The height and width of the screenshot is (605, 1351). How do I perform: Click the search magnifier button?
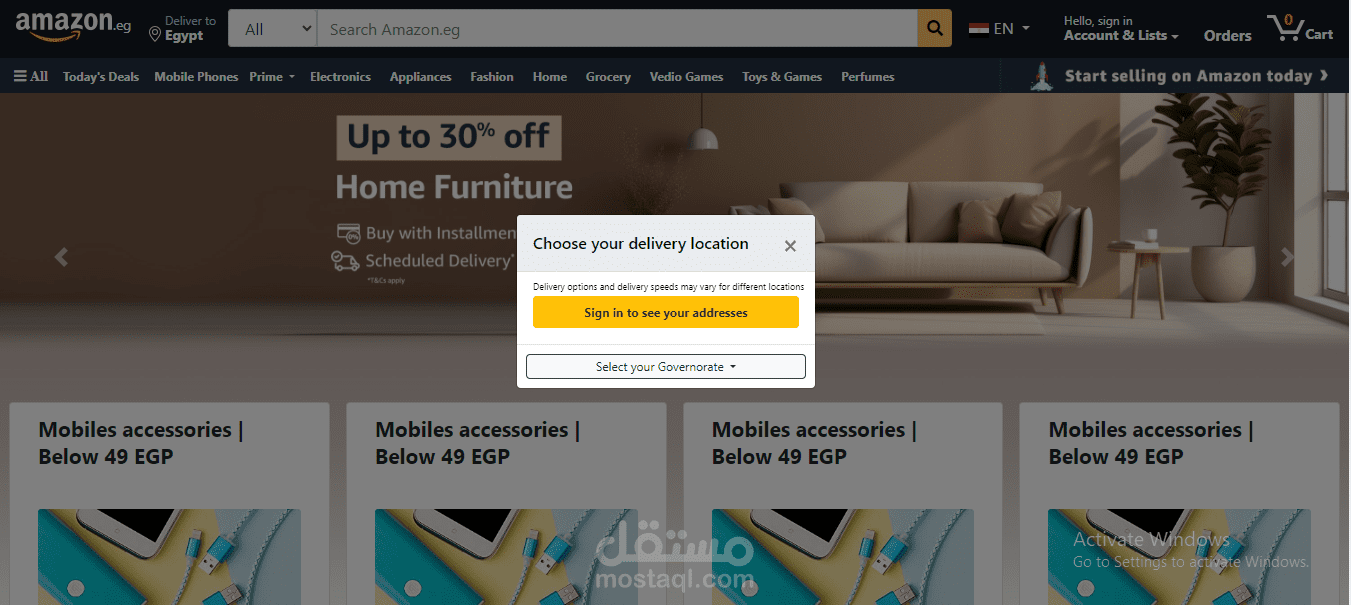934,29
